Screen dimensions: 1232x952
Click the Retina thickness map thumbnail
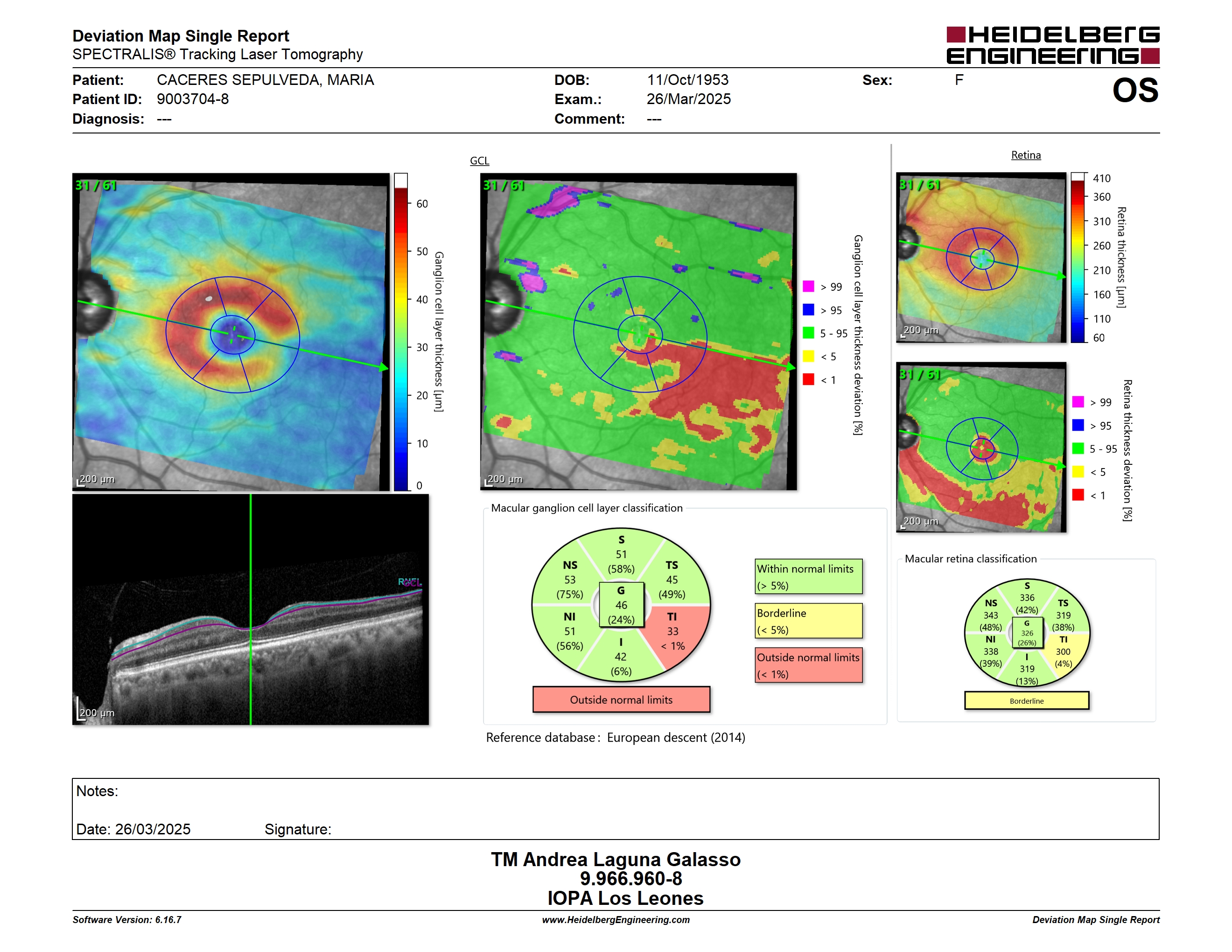click(981, 258)
